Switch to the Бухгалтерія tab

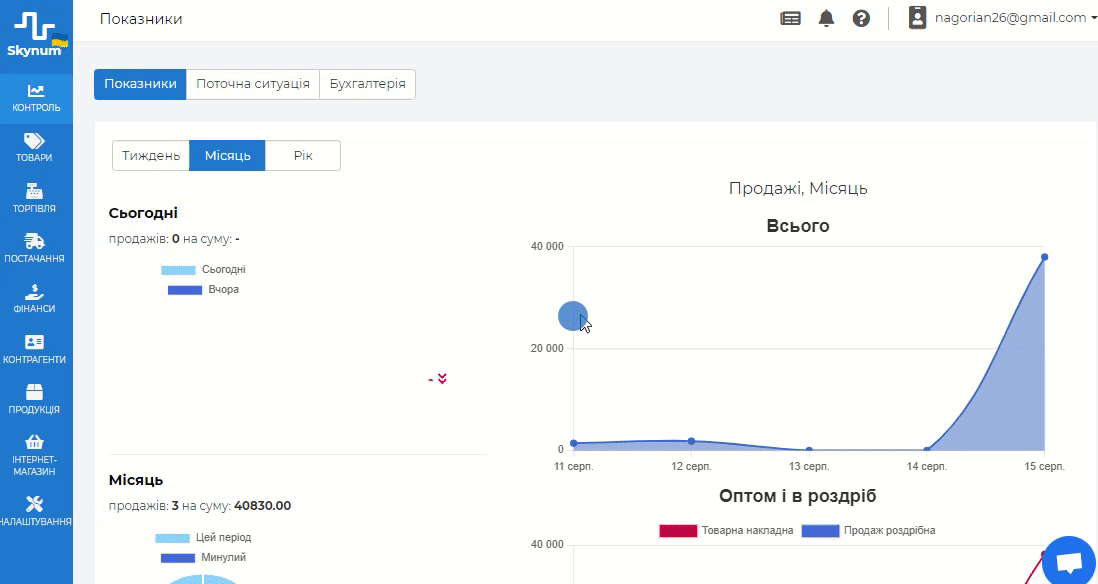pyautogui.click(x=368, y=84)
